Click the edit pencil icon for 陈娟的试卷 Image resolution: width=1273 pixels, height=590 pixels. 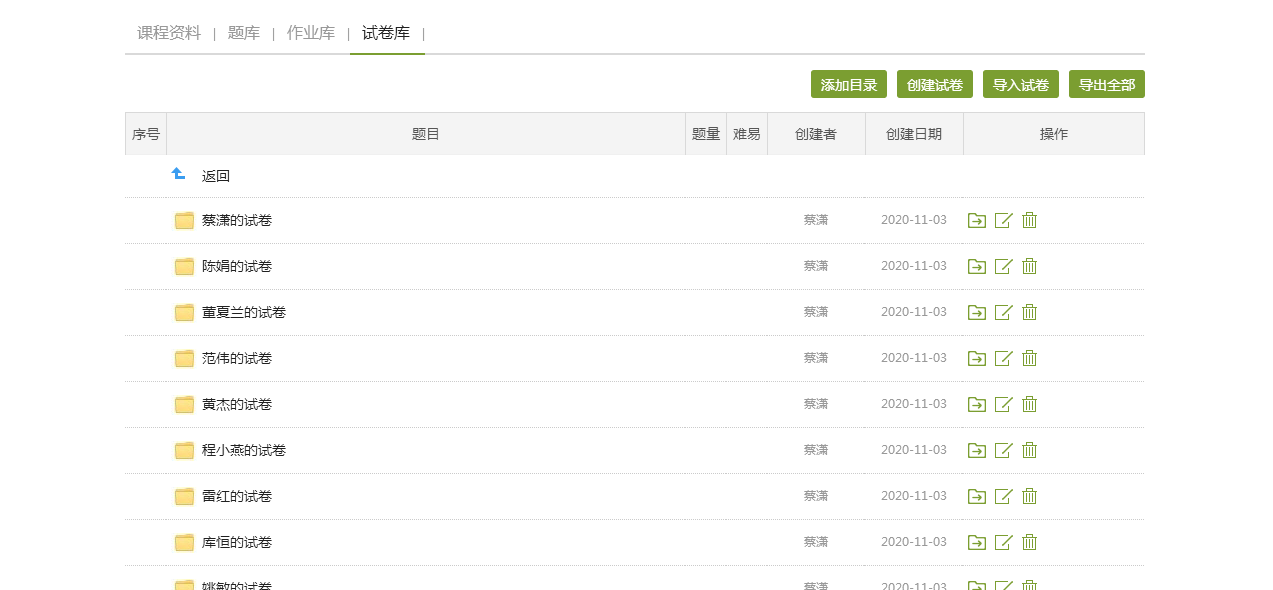click(1003, 266)
